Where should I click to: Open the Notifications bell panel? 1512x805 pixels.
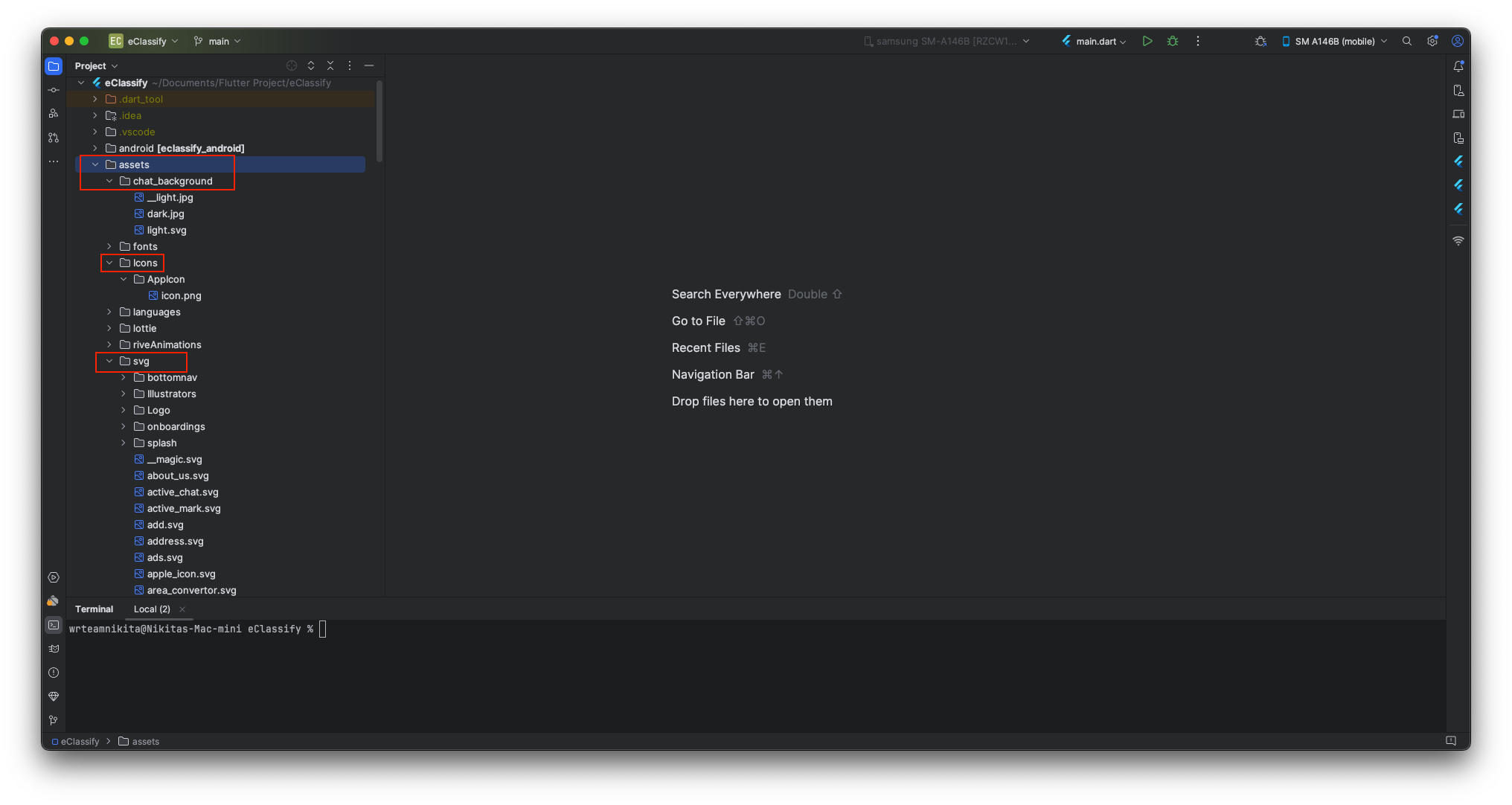[1458, 66]
